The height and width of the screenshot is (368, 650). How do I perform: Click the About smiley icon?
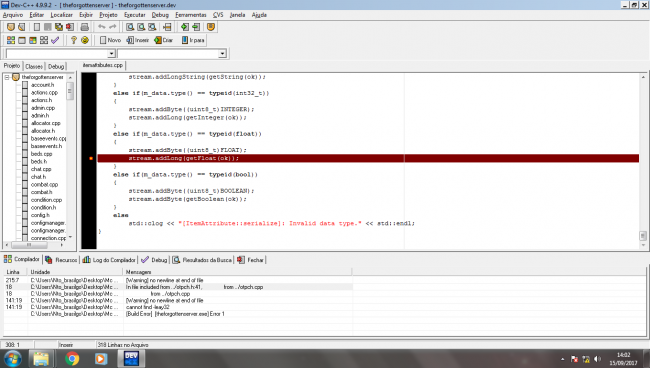pos(85,40)
